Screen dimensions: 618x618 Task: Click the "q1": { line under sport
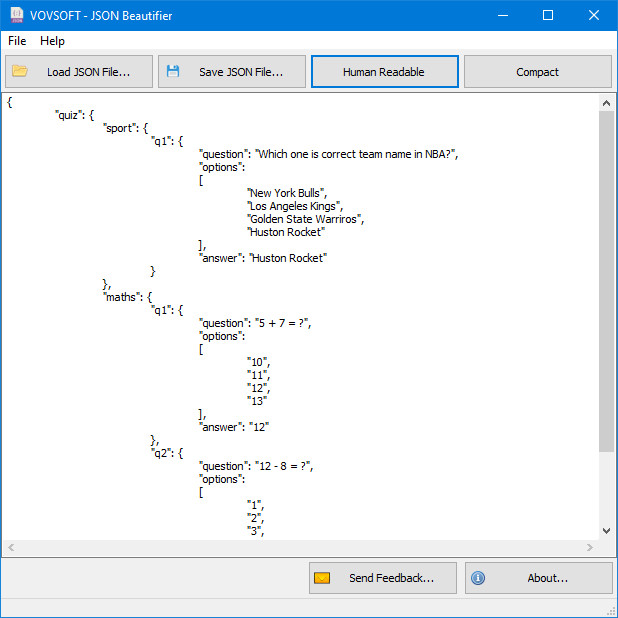pos(167,141)
